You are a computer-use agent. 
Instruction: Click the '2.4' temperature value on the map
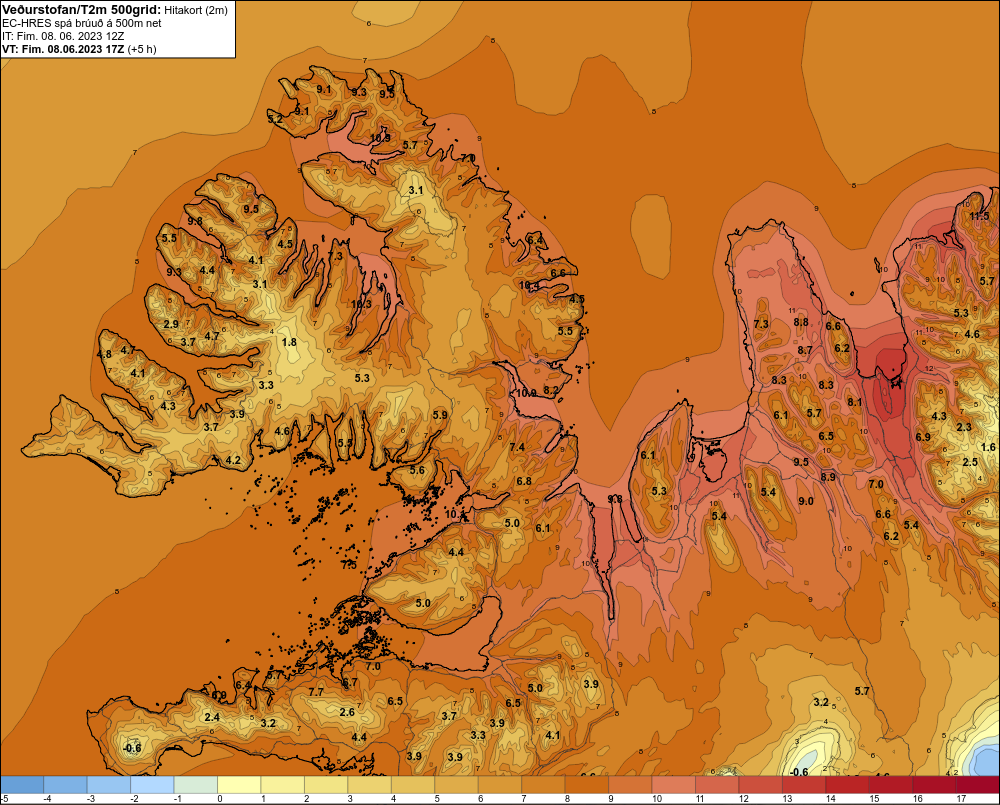[x=212, y=718]
